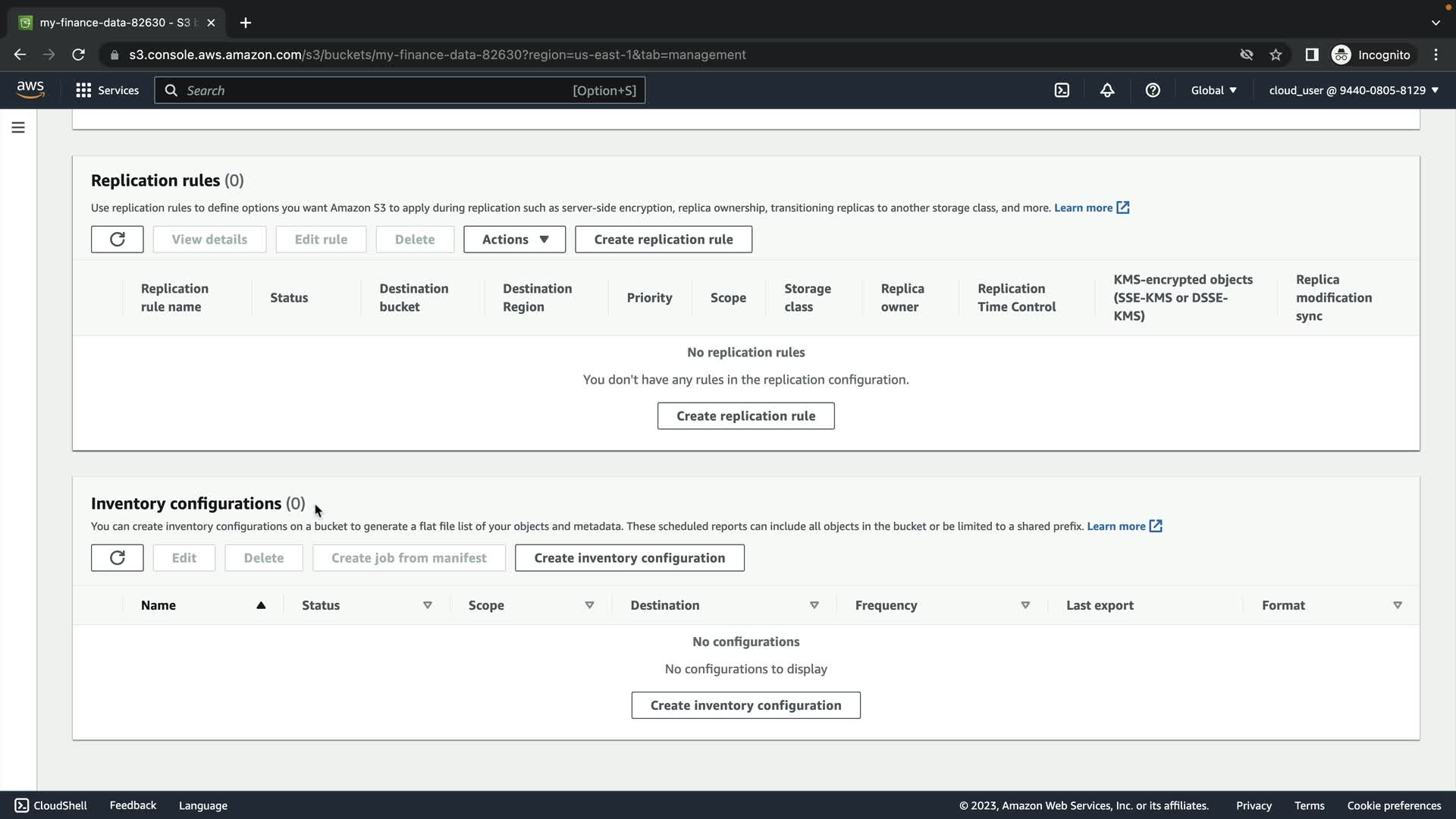1456x819 pixels.
Task: Open the side navigation hamburger menu
Action: pyautogui.click(x=18, y=127)
